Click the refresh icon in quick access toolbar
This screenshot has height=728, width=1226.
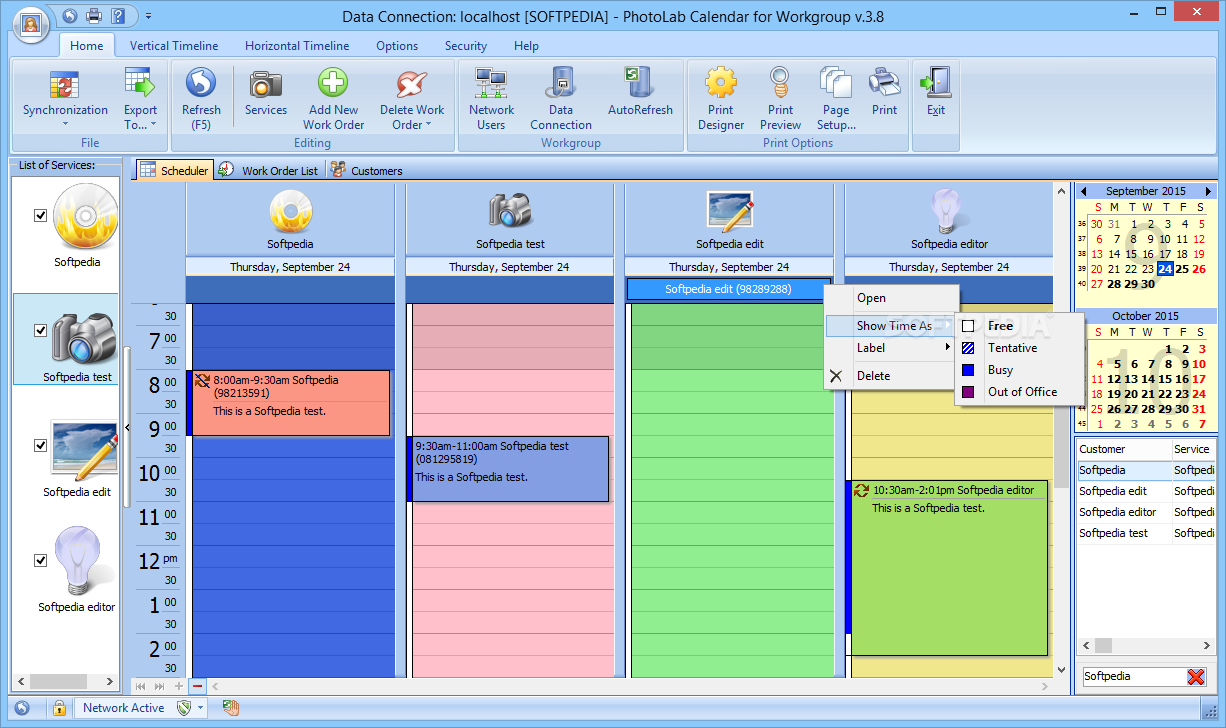[70, 15]
